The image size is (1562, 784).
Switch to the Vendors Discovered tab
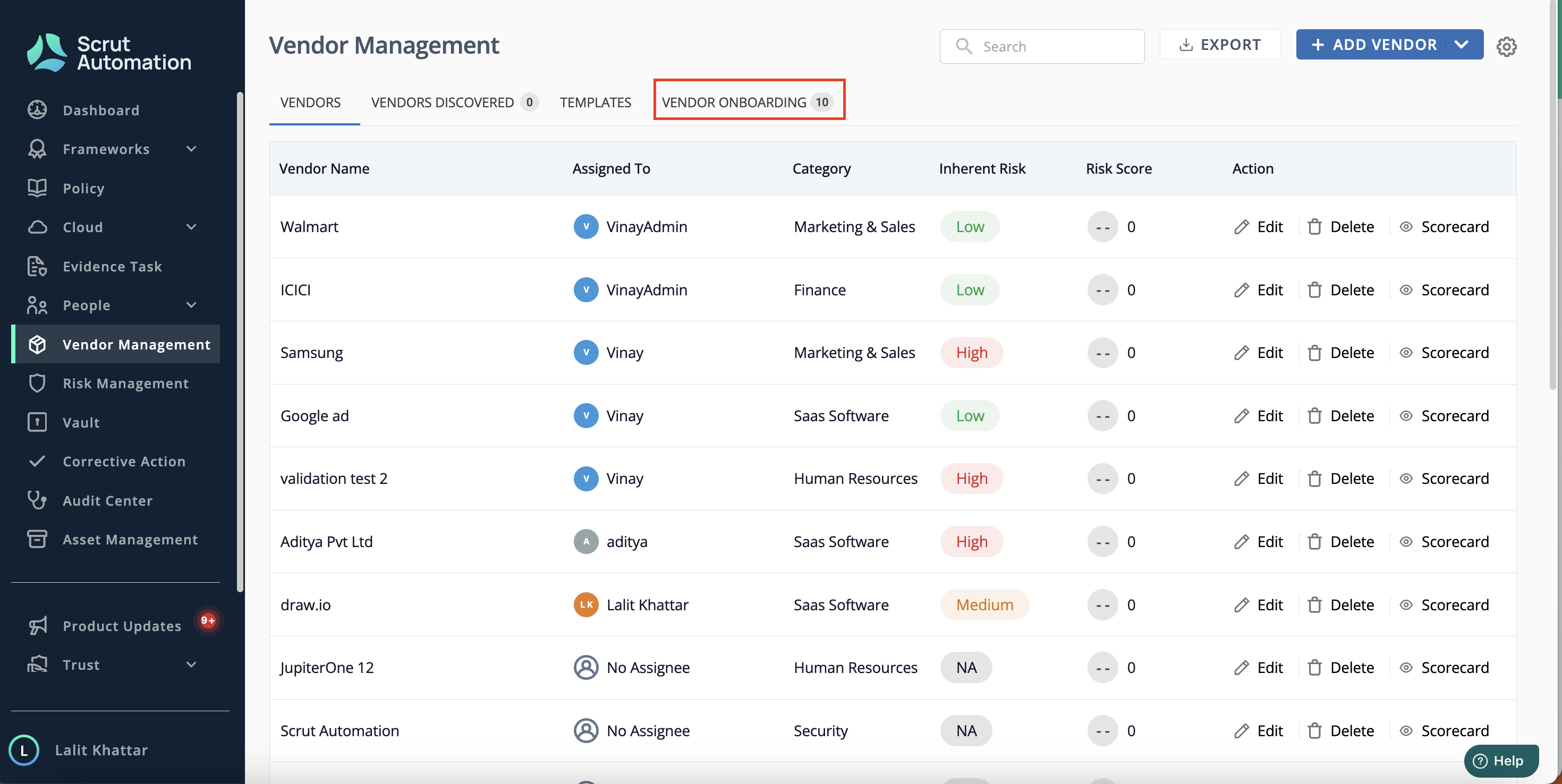coord(454,103)
